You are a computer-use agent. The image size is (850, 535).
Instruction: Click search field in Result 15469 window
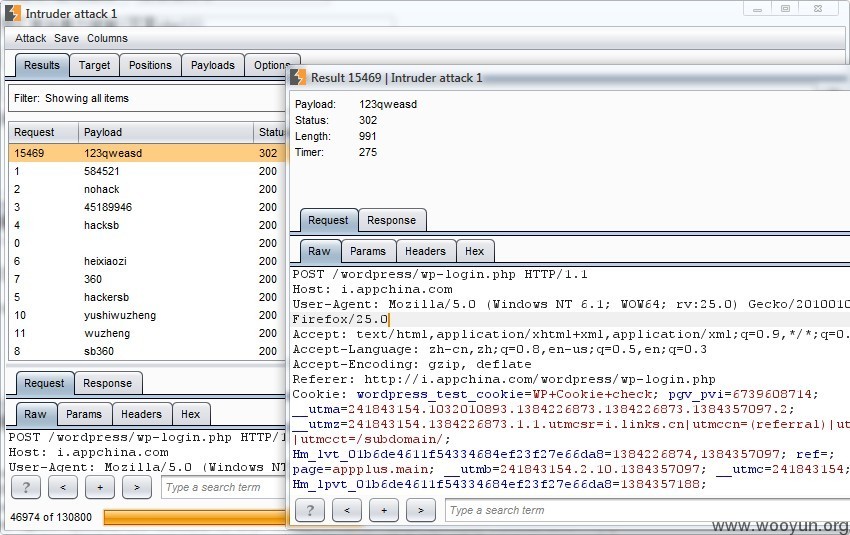point(647,510)
